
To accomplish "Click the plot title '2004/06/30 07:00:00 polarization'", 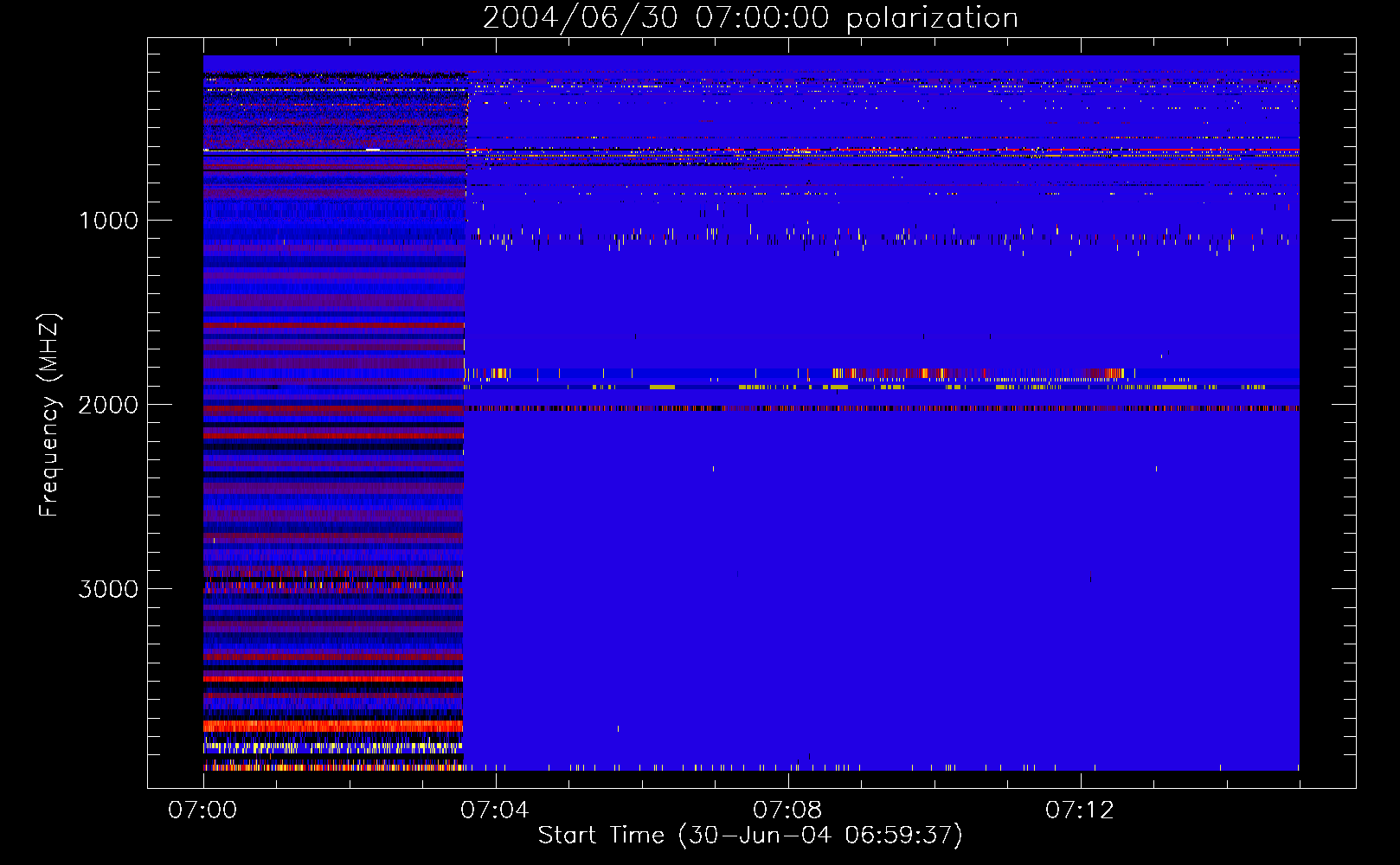I will pyautogui.click(x=750, y=18).
